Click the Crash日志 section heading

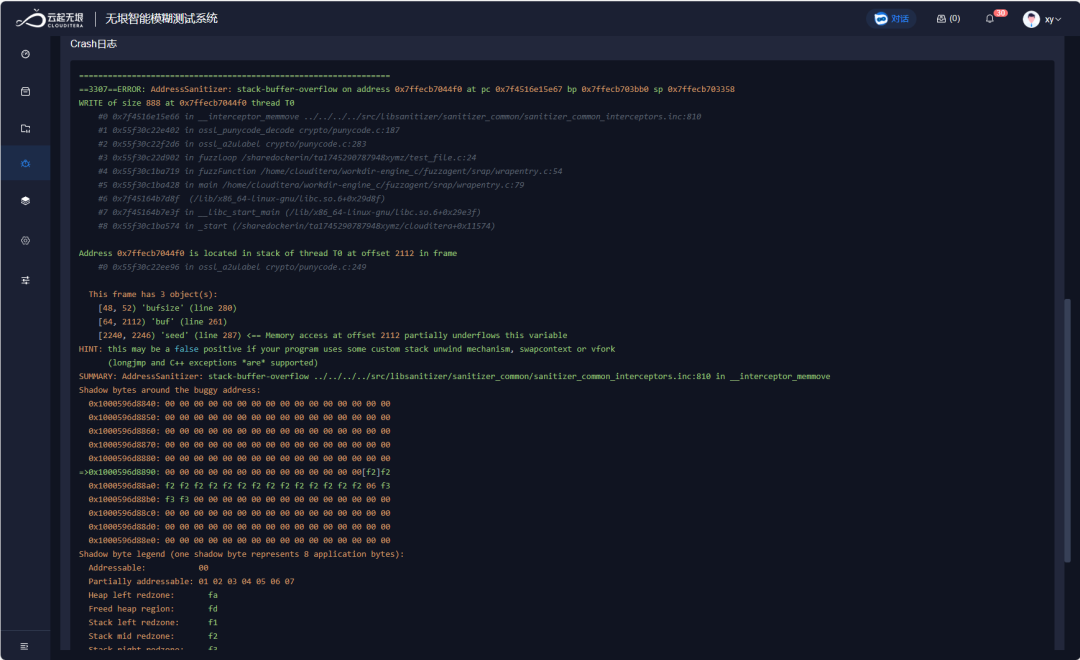(x=94, y=43)
